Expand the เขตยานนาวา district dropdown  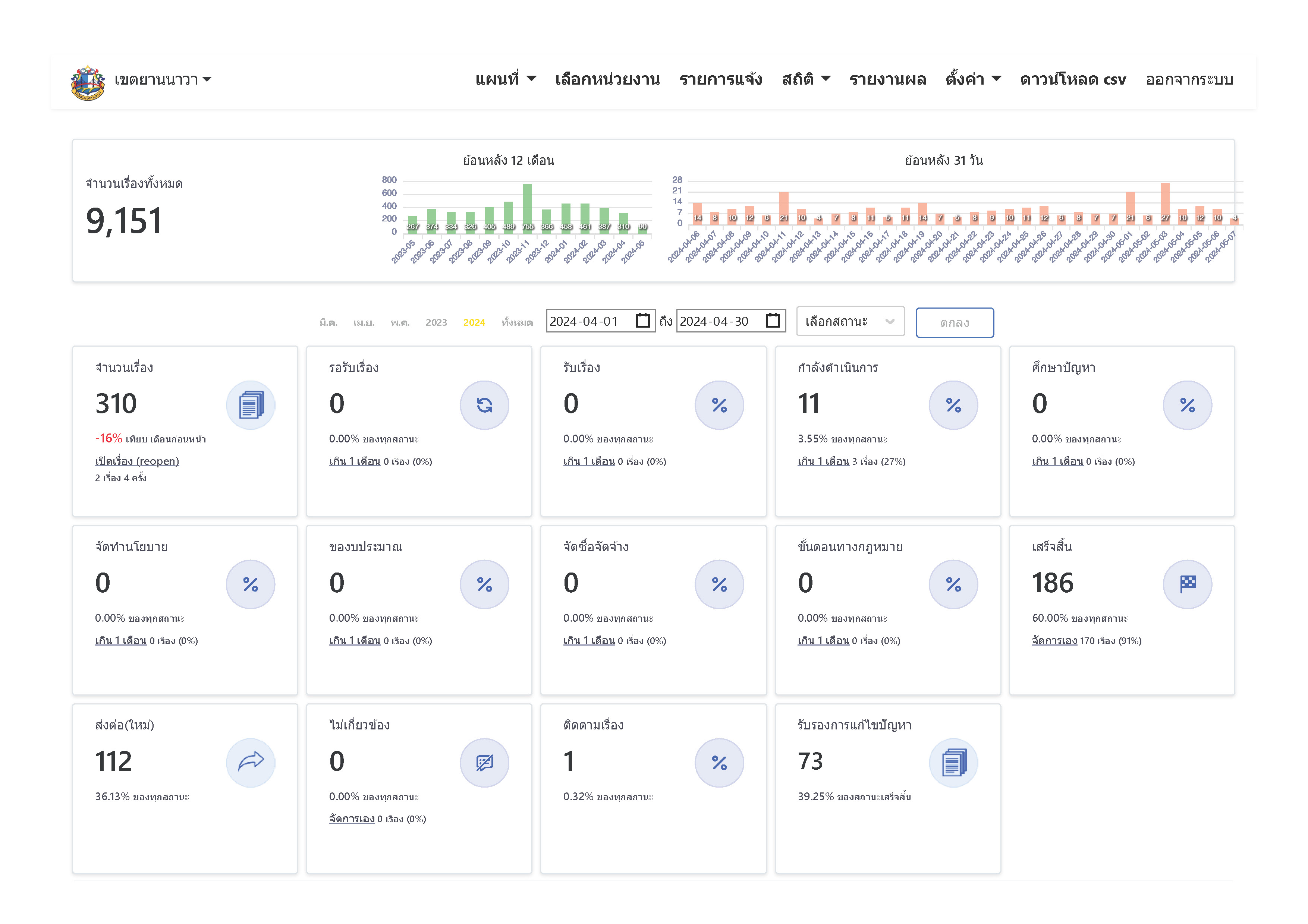[x=163, y=80]
